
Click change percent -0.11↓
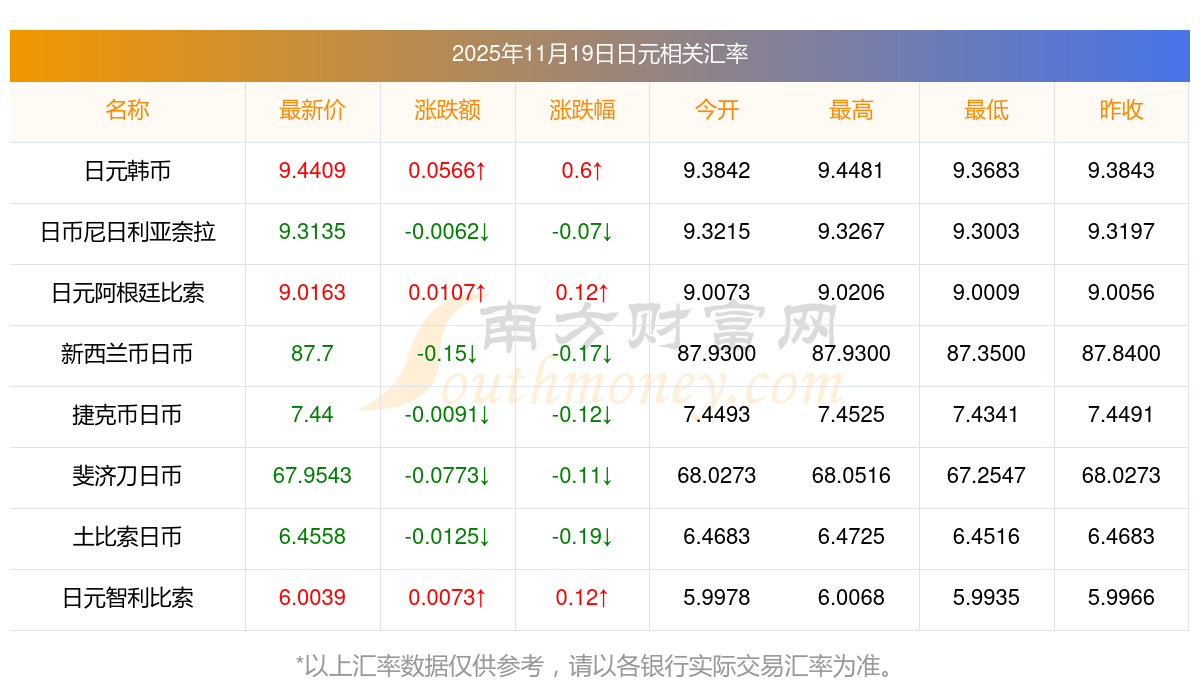pyautogui.click(x=582, y=476)
